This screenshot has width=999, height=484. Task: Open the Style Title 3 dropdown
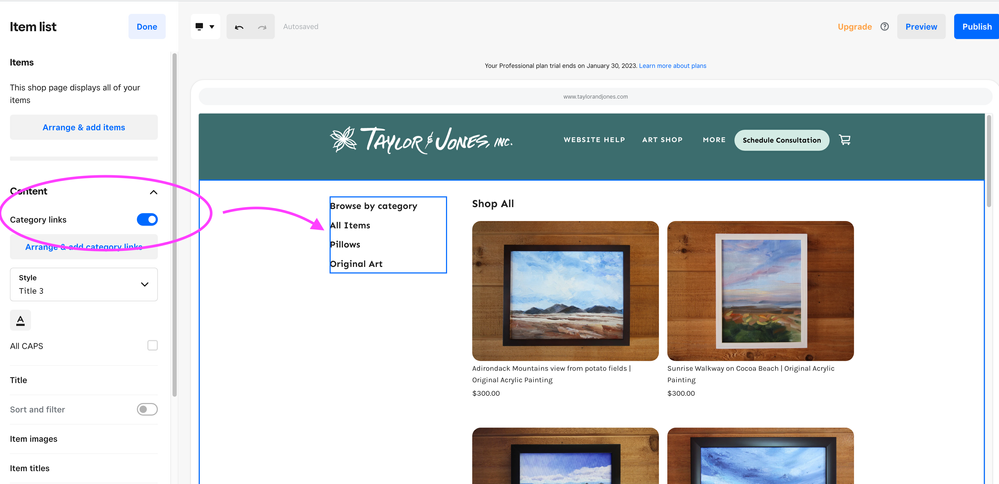[x=84, y=284]
